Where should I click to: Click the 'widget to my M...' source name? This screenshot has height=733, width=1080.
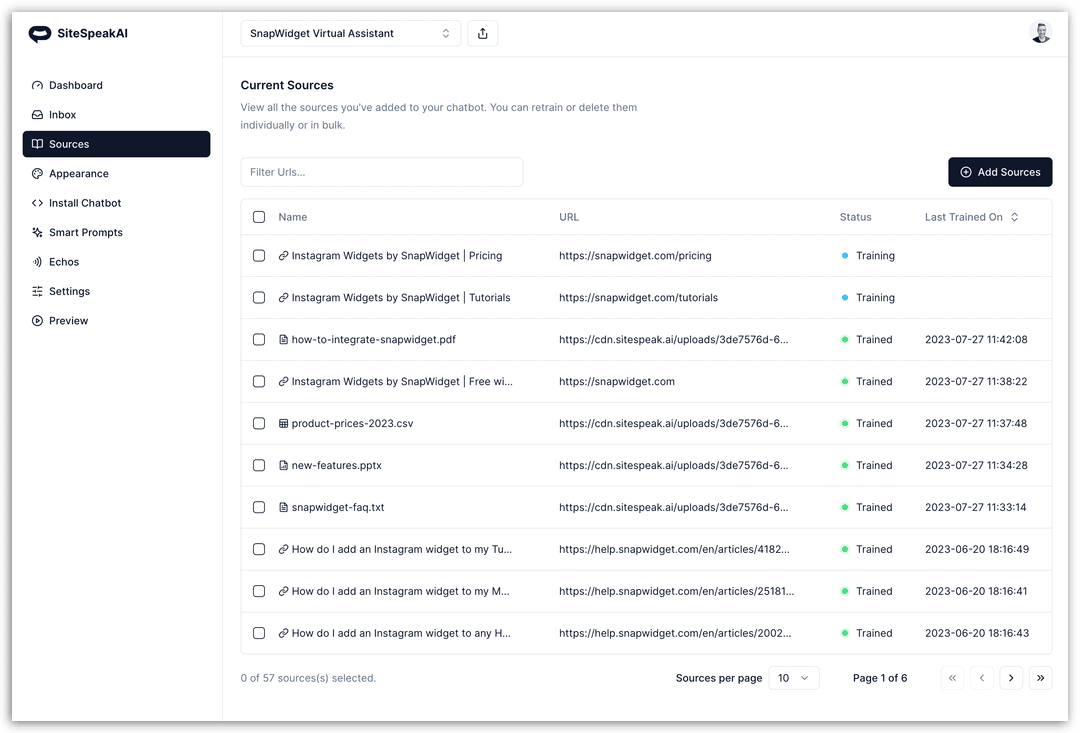(400, 591)
